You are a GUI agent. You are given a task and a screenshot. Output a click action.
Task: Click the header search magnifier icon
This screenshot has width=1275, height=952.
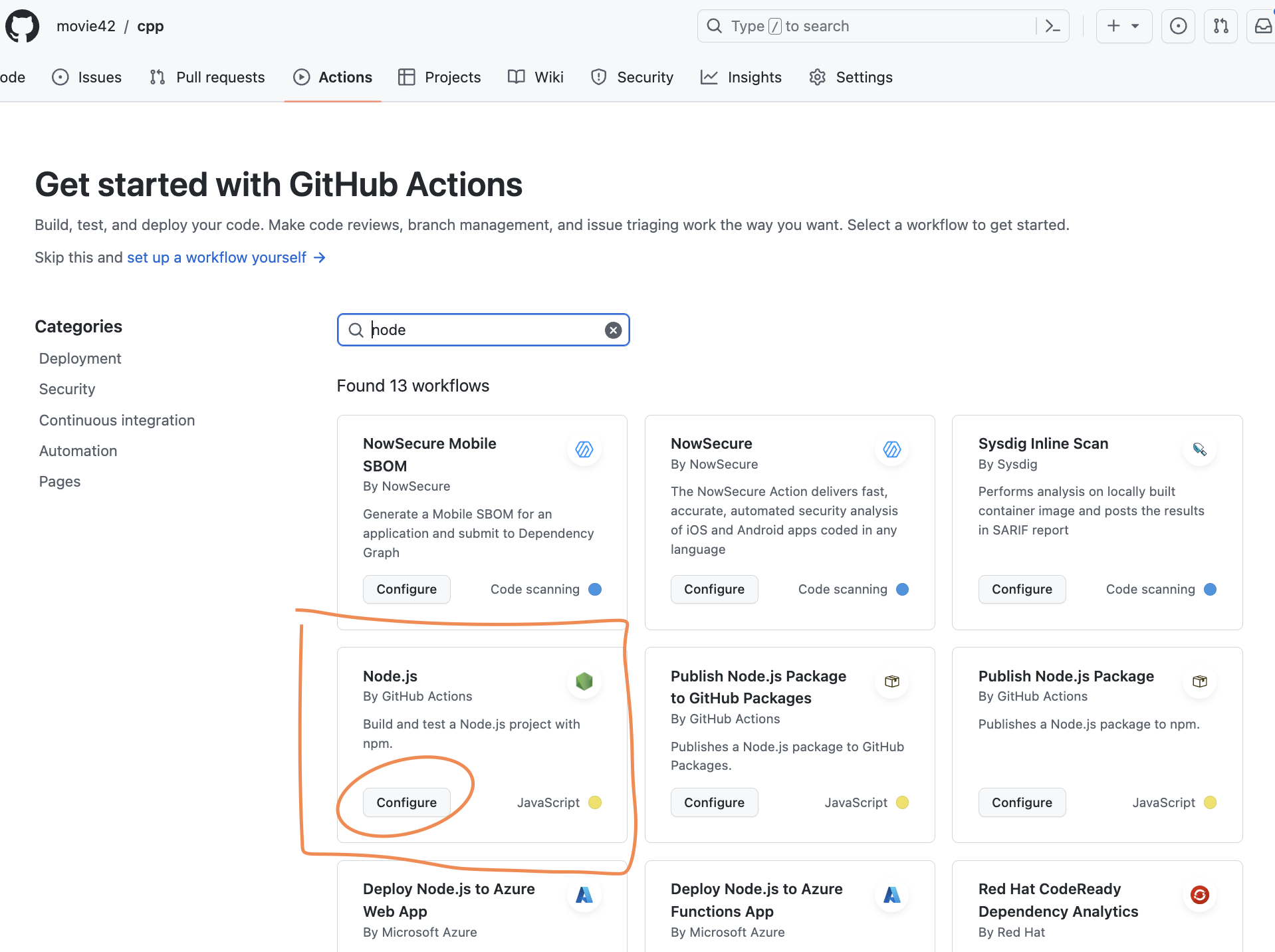(715, 26)
